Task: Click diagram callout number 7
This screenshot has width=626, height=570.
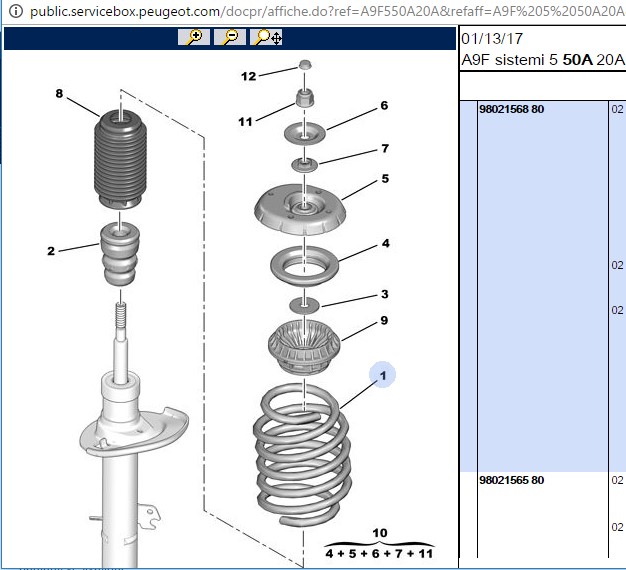Action: [x=385, y=148]
